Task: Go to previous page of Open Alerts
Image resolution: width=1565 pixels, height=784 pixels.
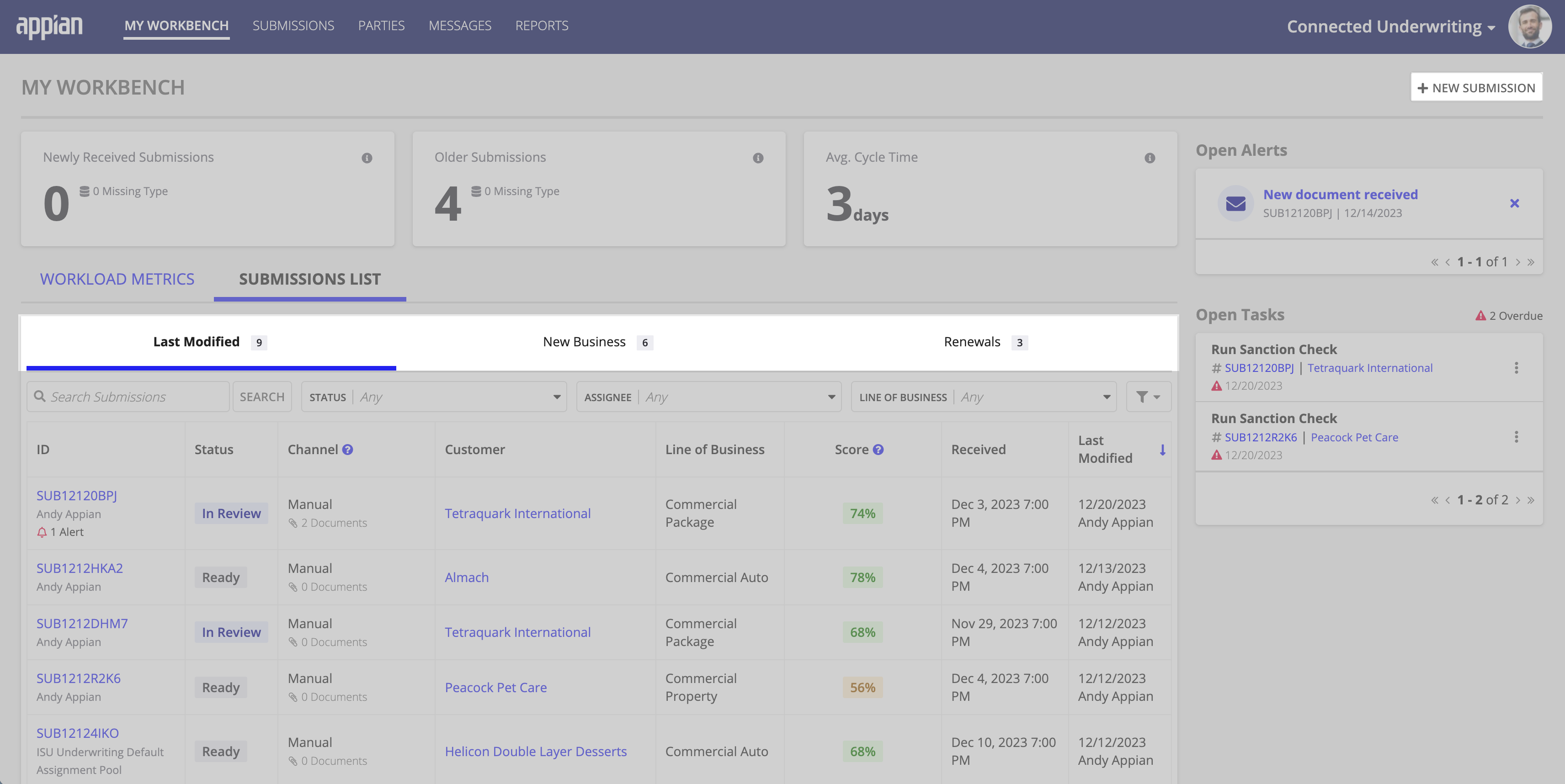Action: click(1448, 262)
